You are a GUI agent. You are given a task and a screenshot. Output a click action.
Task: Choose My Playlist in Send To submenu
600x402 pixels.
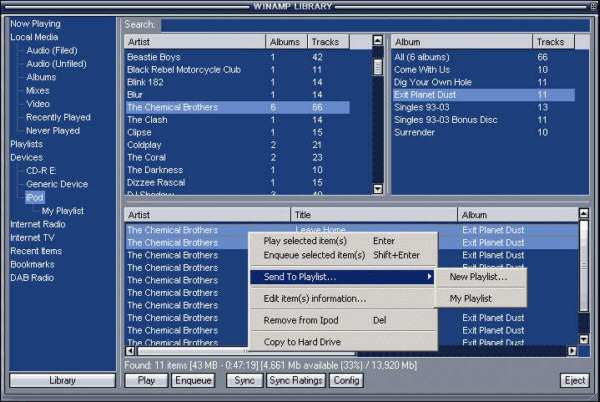coord(470,299)
